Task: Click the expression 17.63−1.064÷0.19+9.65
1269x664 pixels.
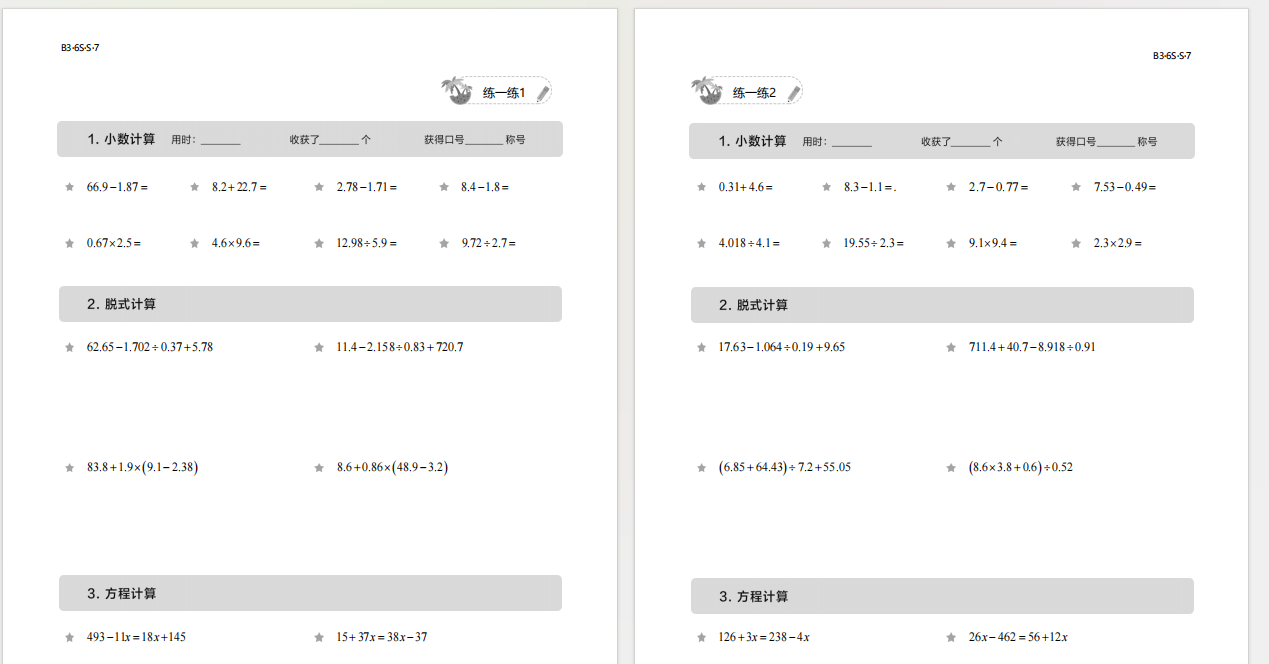Action: 781,347
